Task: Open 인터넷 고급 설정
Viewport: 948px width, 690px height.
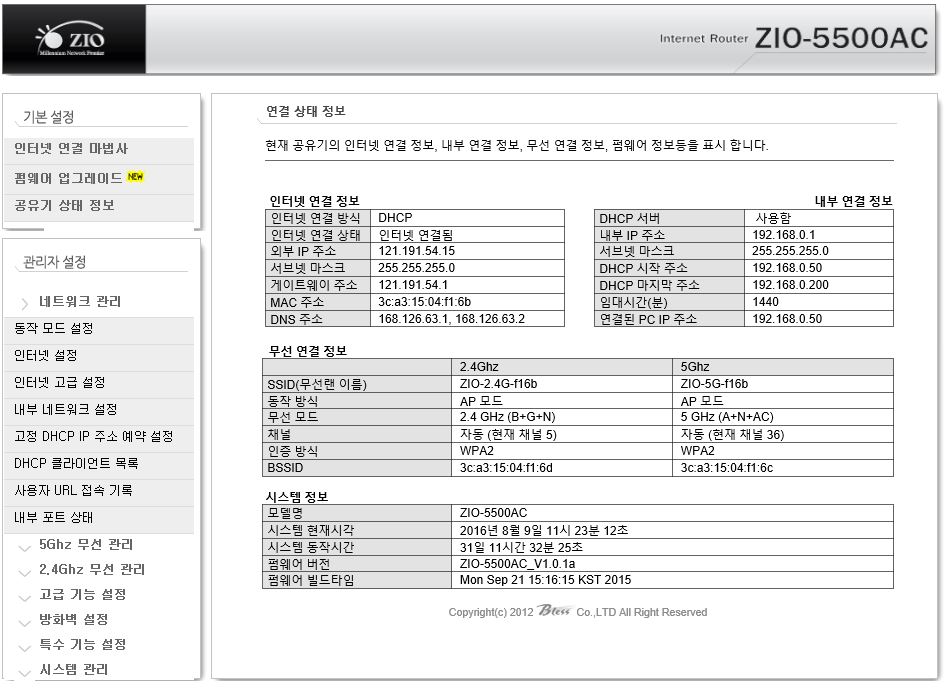Action: point(59,383)
